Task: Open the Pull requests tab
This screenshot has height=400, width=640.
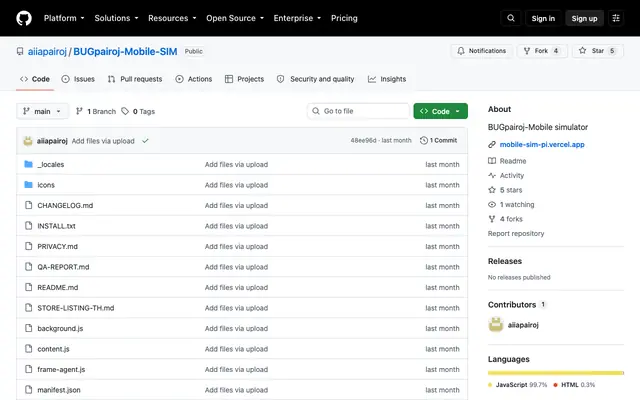Action: [135, 79]
